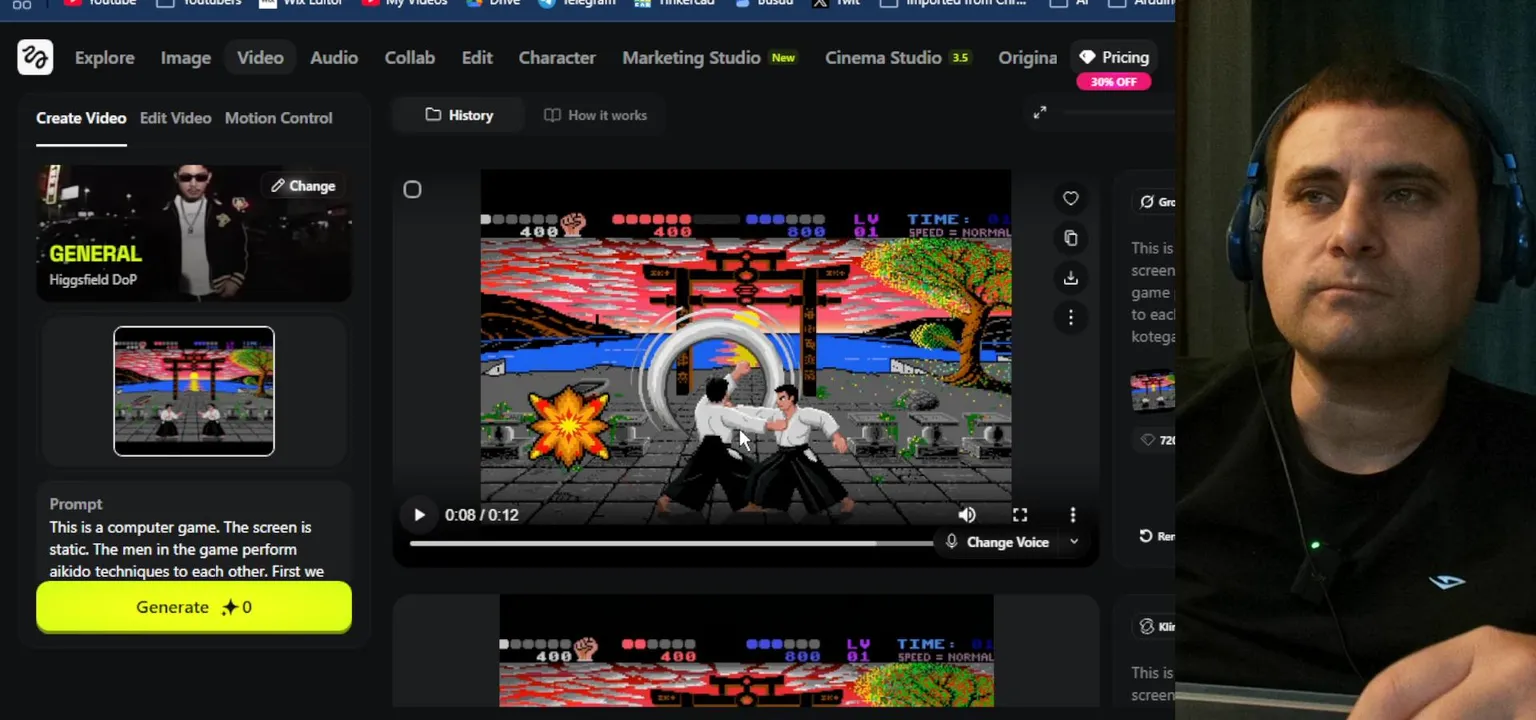Select the Video menu item
Screen dimensions: 1536x720
(x=260, y=58)
